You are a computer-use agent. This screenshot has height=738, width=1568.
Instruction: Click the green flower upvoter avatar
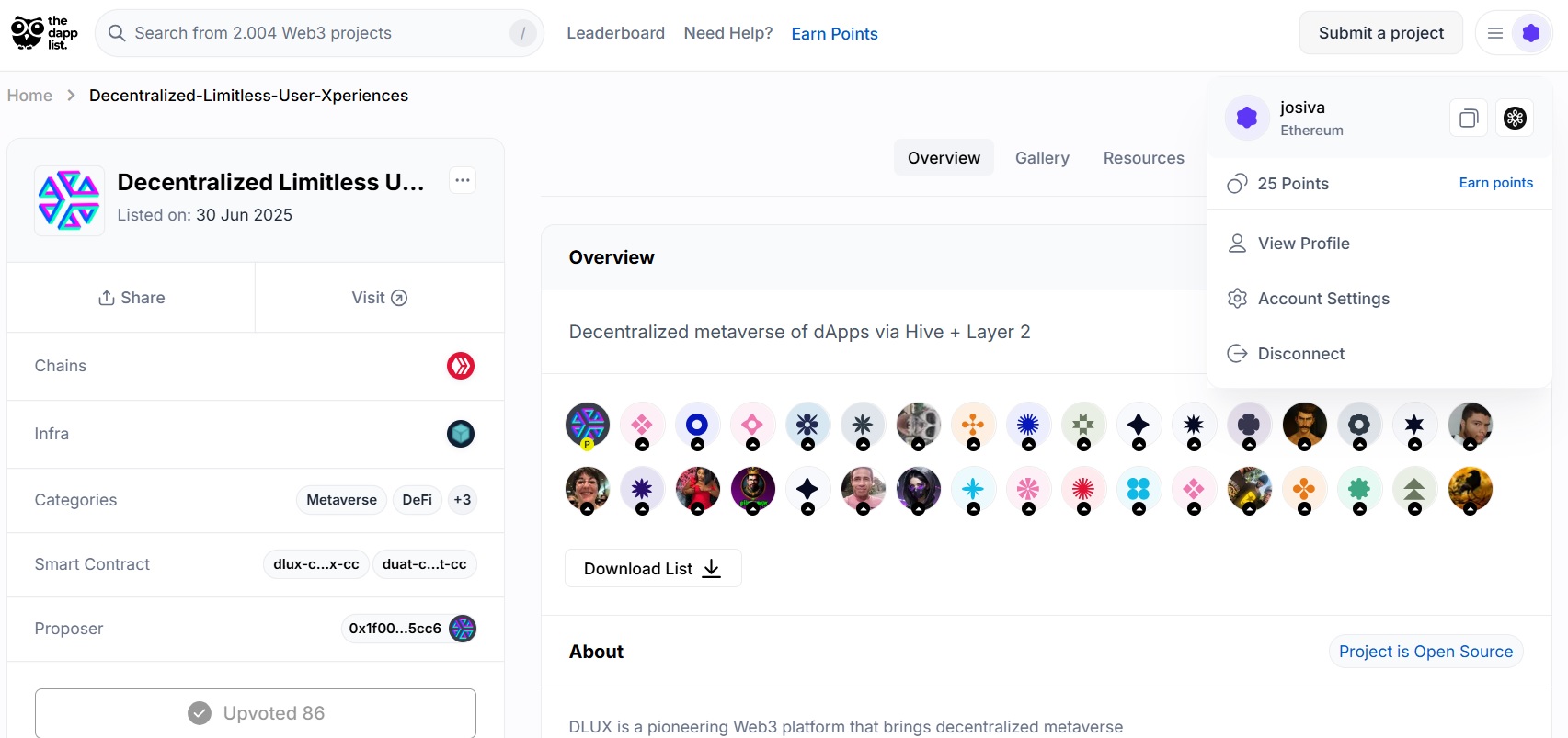(x=1359, y=489)
